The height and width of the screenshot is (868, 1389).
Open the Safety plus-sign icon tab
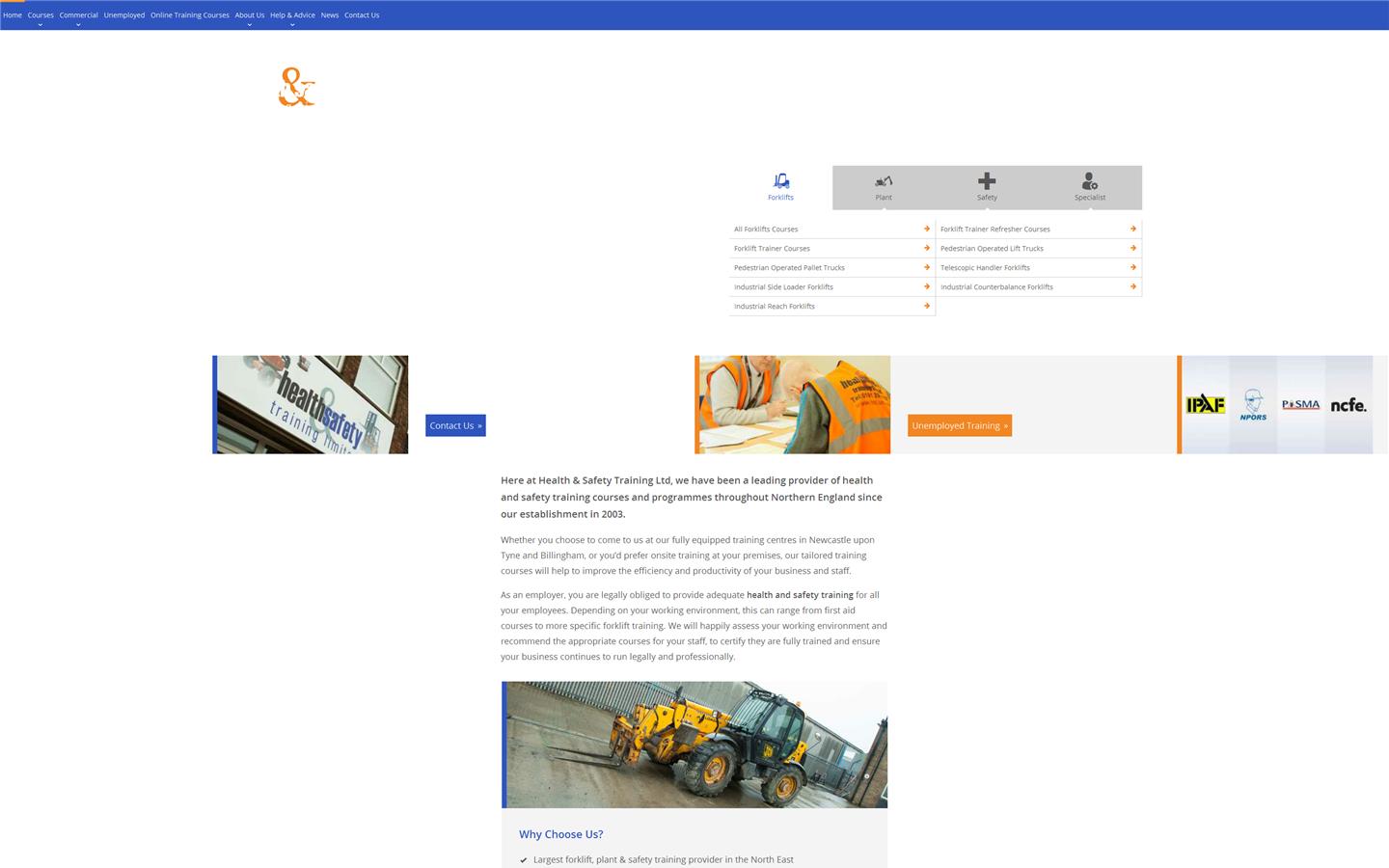tap(987, 181)
